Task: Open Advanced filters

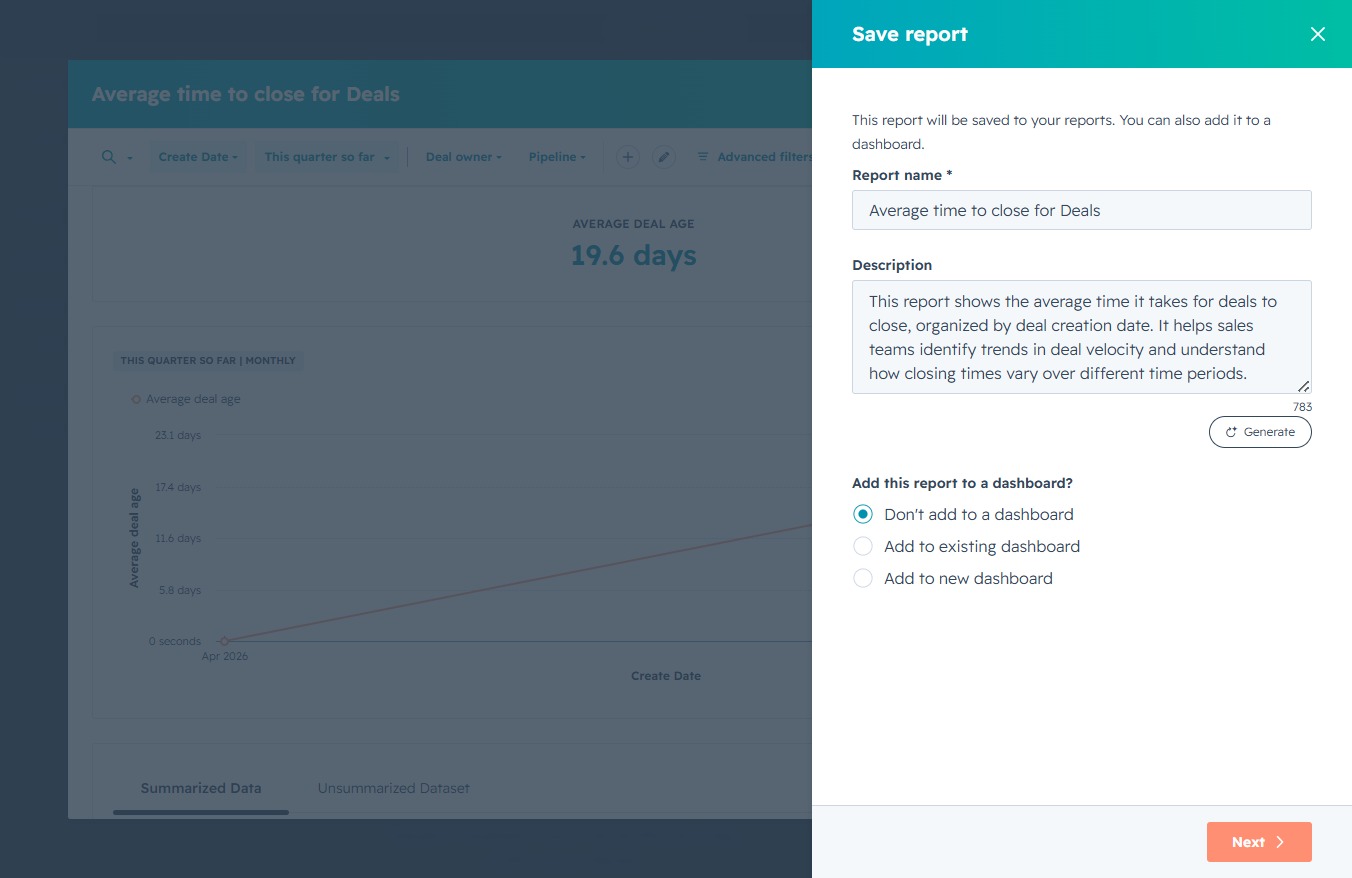Action: pyautogui.click(x=754, y=157)
